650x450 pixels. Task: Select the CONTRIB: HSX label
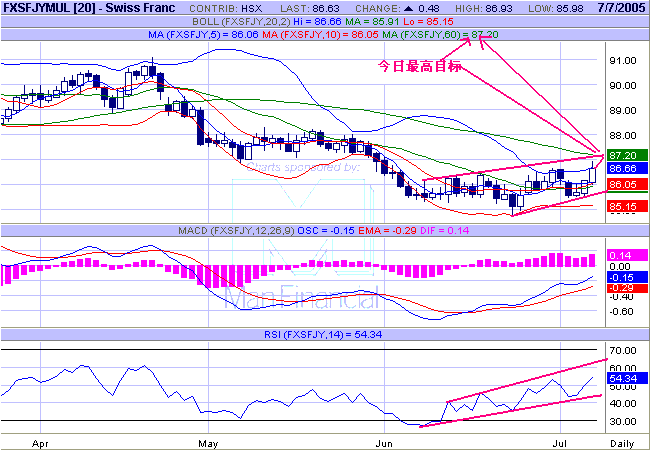pyautogui.click(x=226, y=8)
